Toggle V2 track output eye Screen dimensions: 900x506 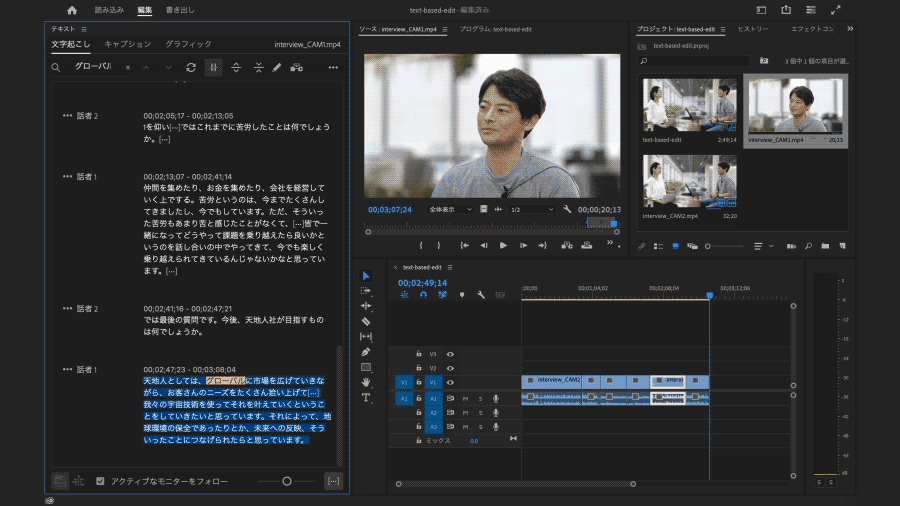pos(450,368)
